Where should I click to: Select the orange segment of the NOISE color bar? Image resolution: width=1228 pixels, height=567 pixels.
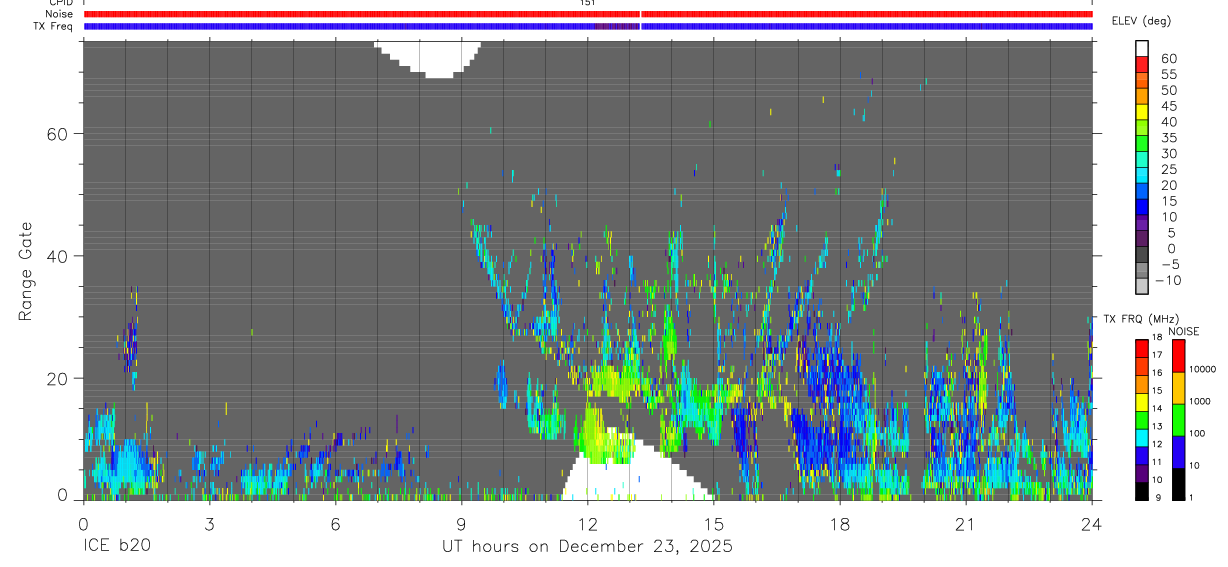point(1178,388)
